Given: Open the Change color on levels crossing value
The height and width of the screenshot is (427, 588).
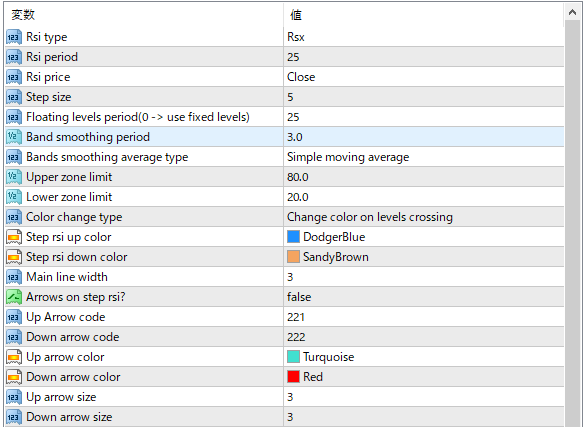Looking at the screenshot, I should (x=424, y=217).
